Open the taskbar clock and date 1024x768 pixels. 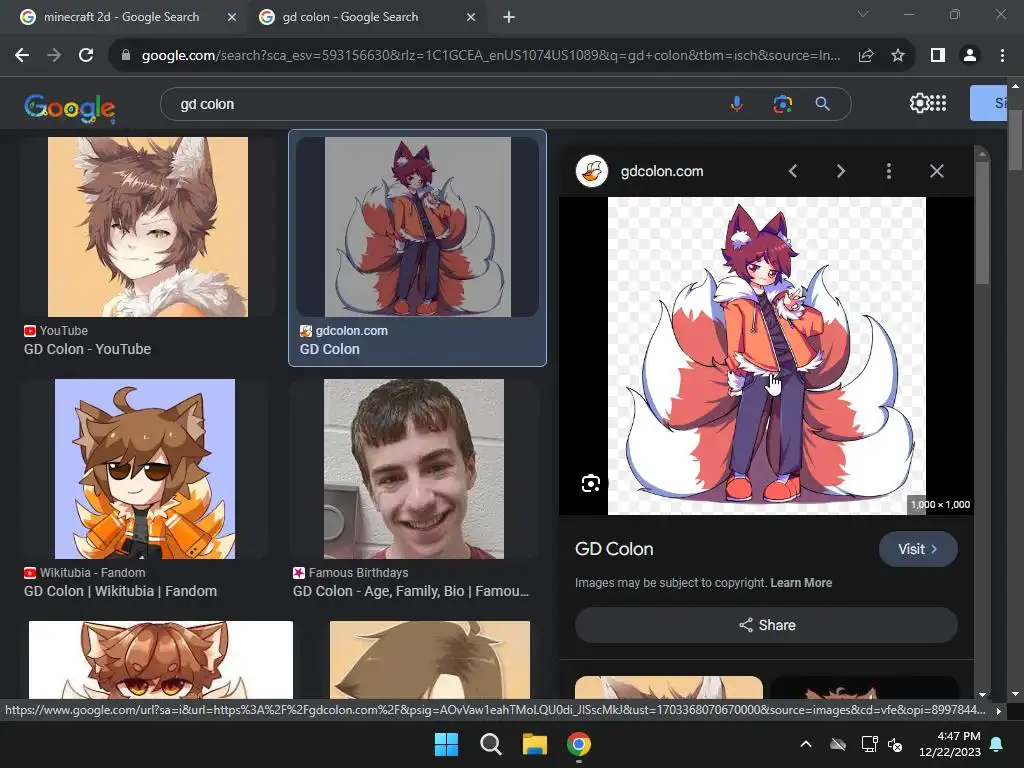click(950, 744)
